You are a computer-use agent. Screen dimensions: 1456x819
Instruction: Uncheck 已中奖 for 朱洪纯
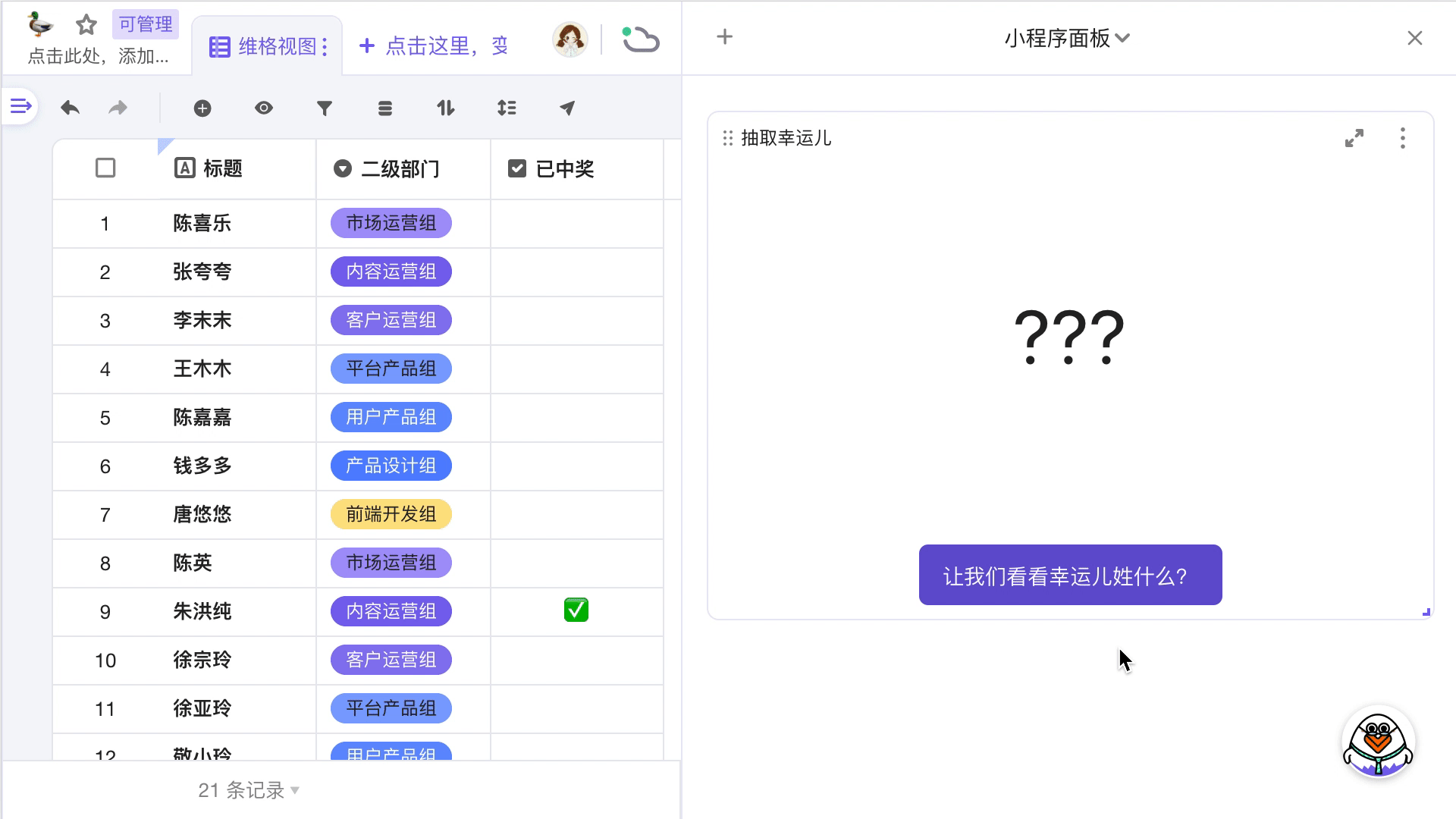[x=576, y=610]
